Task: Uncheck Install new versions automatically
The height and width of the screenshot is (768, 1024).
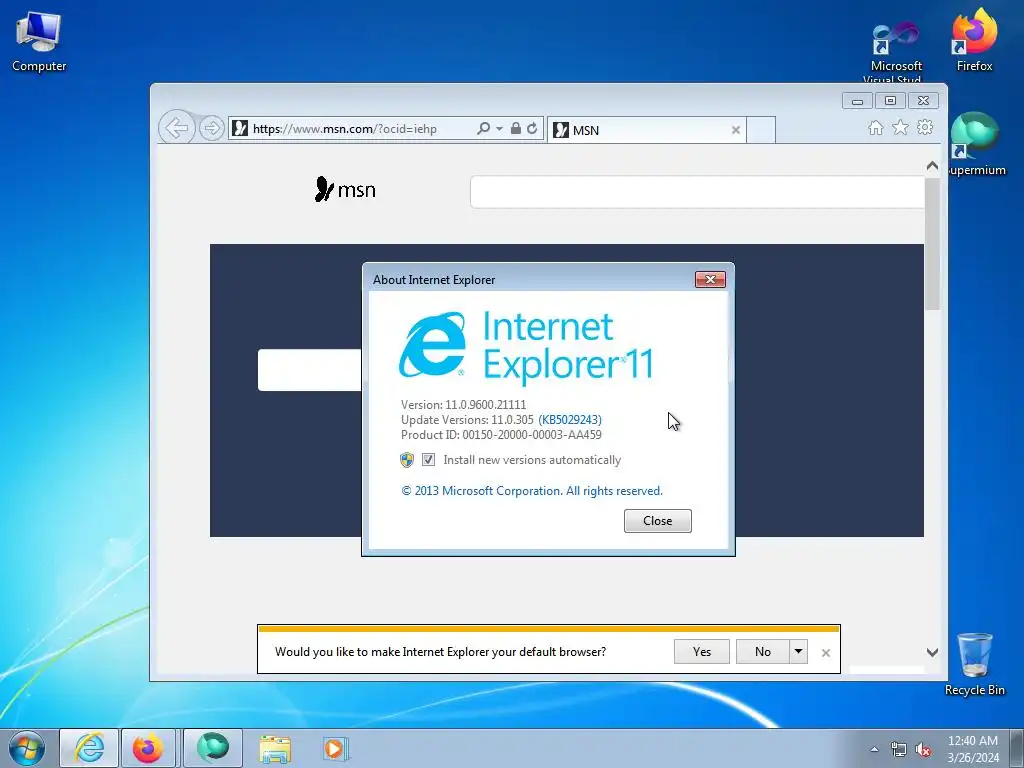Action: 428,460
